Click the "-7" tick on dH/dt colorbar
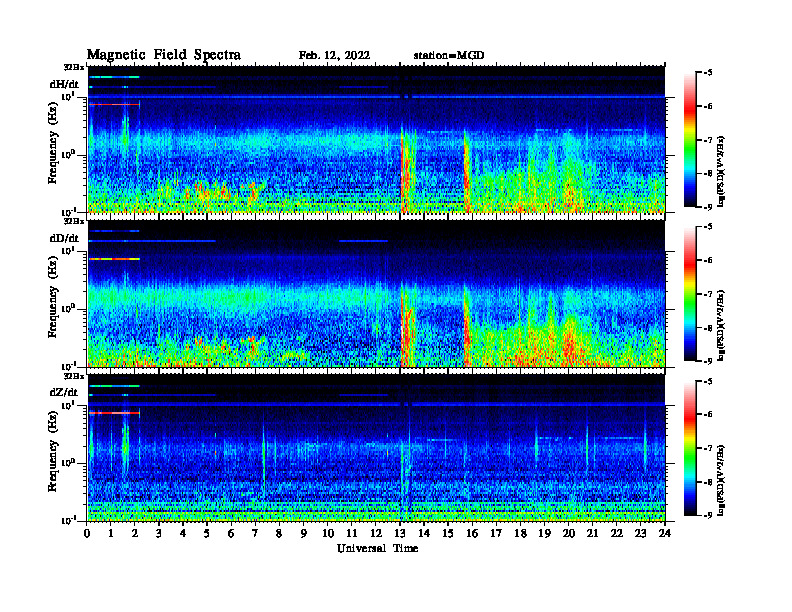 pyautogui.click(x=708, y=140)
